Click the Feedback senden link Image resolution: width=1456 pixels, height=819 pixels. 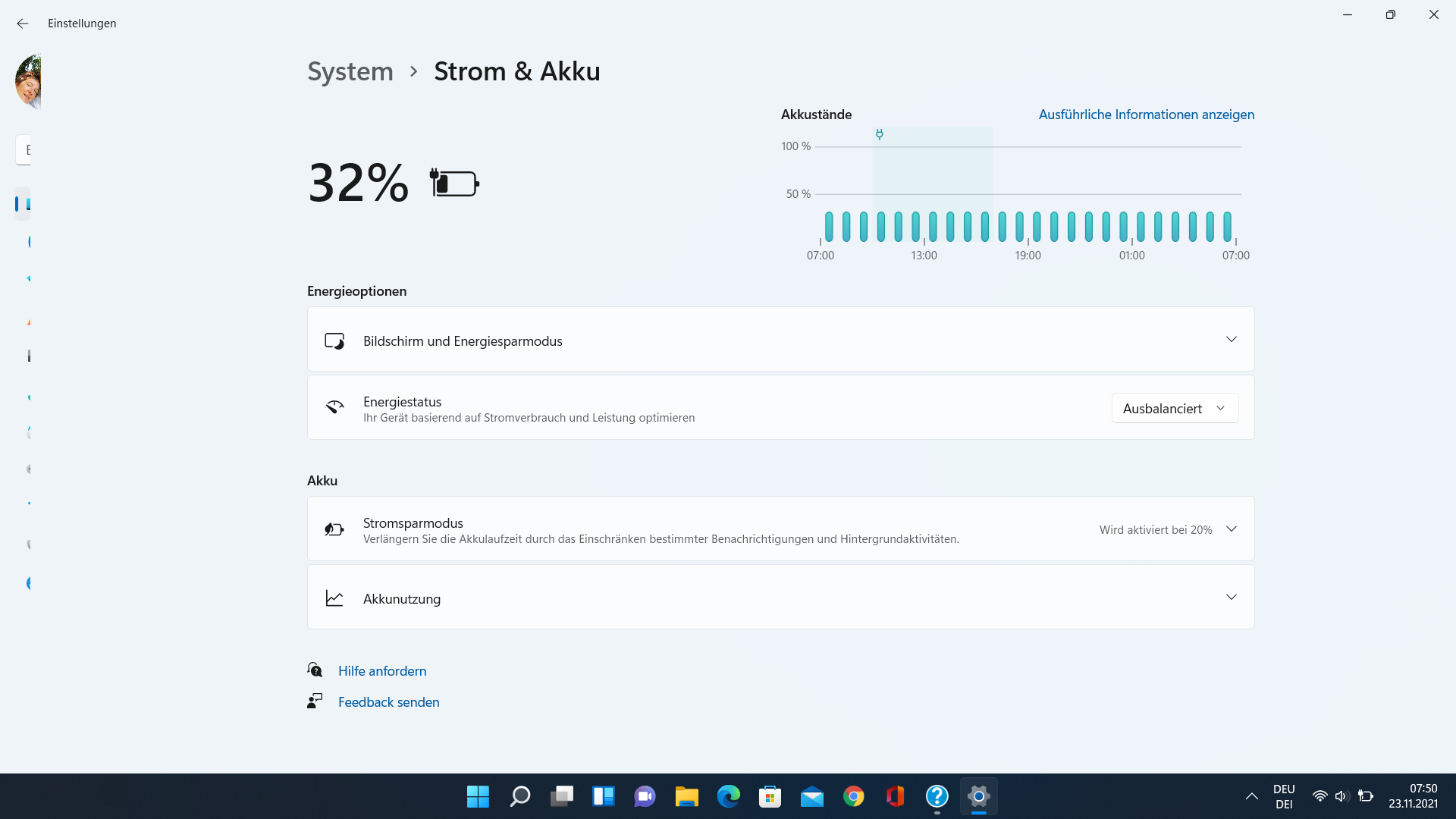coord(388,702)
